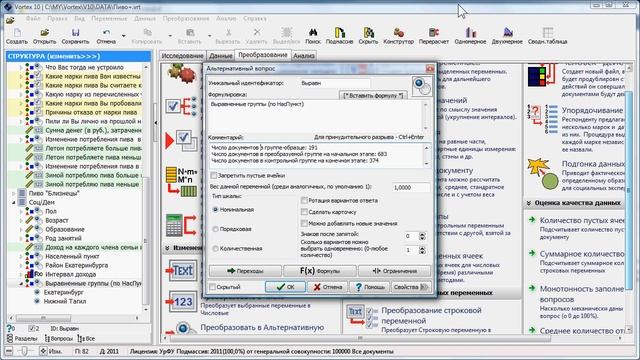Select the Порядковая scale type
This screenshot has height=360, width=640.
(216, 229)
